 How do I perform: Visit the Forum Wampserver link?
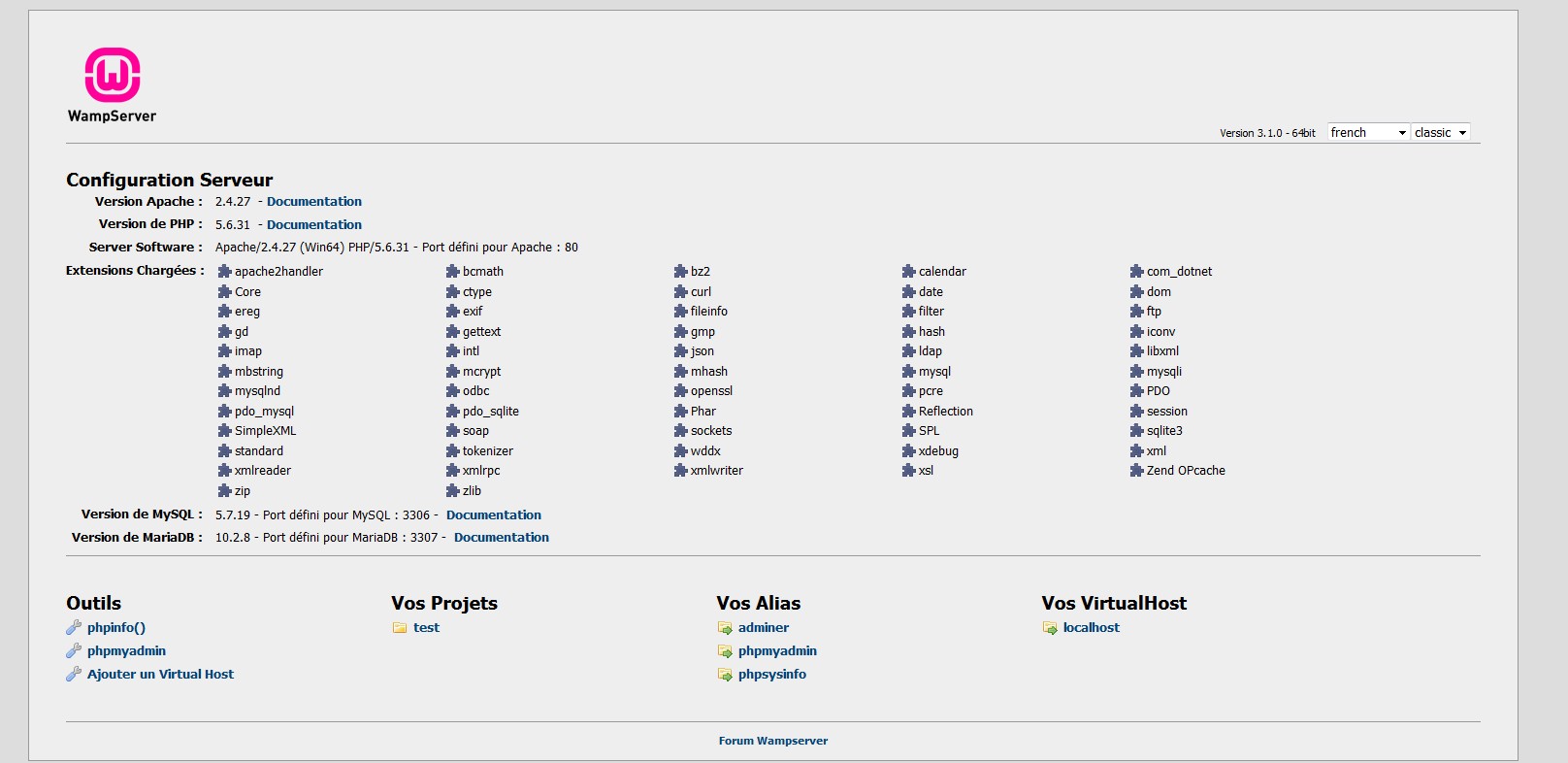tap(773, 741)
